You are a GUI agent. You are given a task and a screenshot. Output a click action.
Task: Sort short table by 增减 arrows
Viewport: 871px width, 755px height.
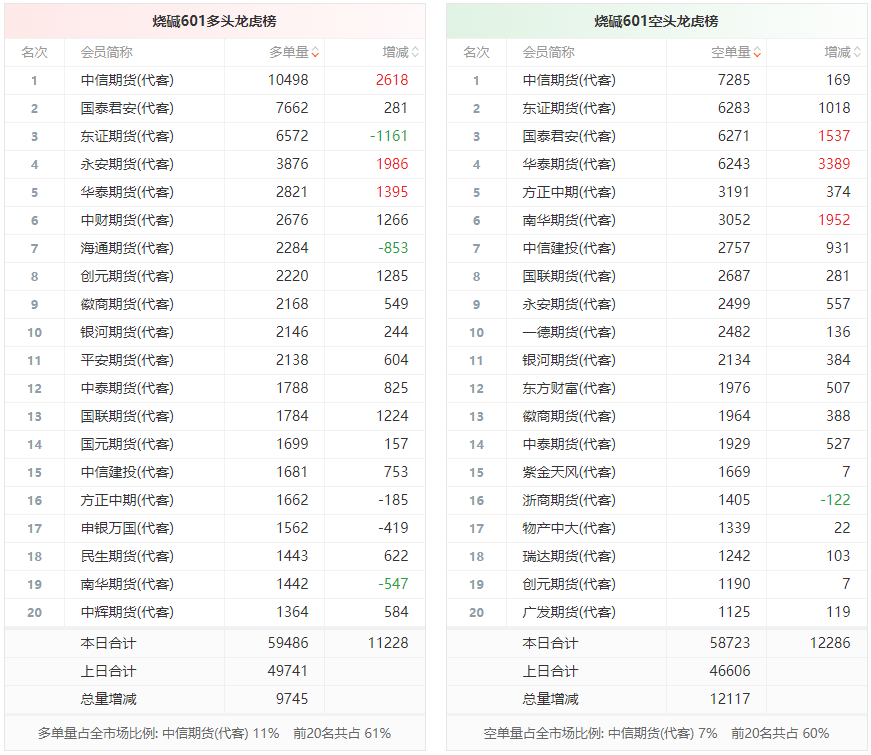(857, 52)
